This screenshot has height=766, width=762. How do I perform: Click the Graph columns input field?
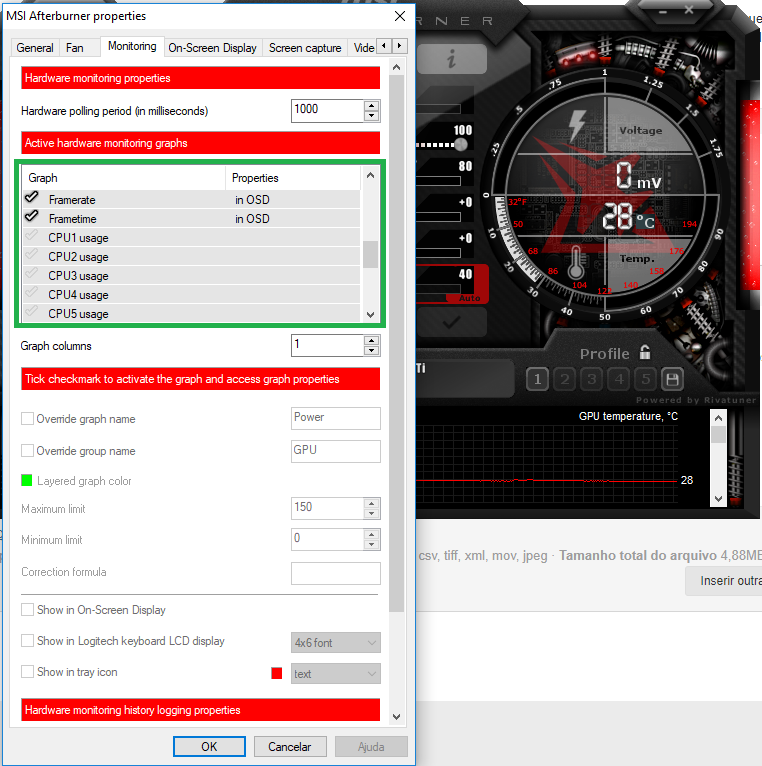coord(327,345)
